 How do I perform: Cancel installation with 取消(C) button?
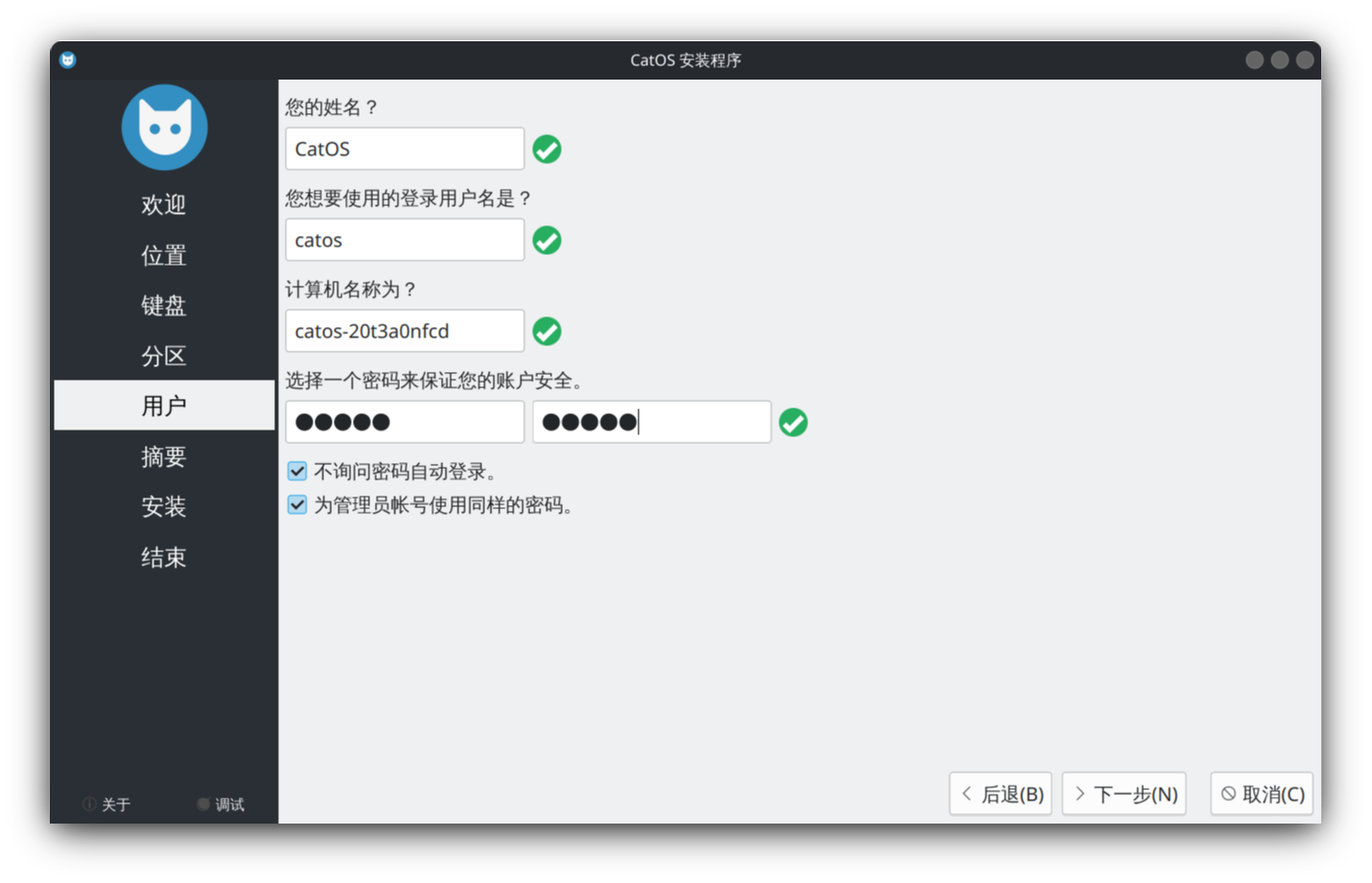[x=1262, y=794]
